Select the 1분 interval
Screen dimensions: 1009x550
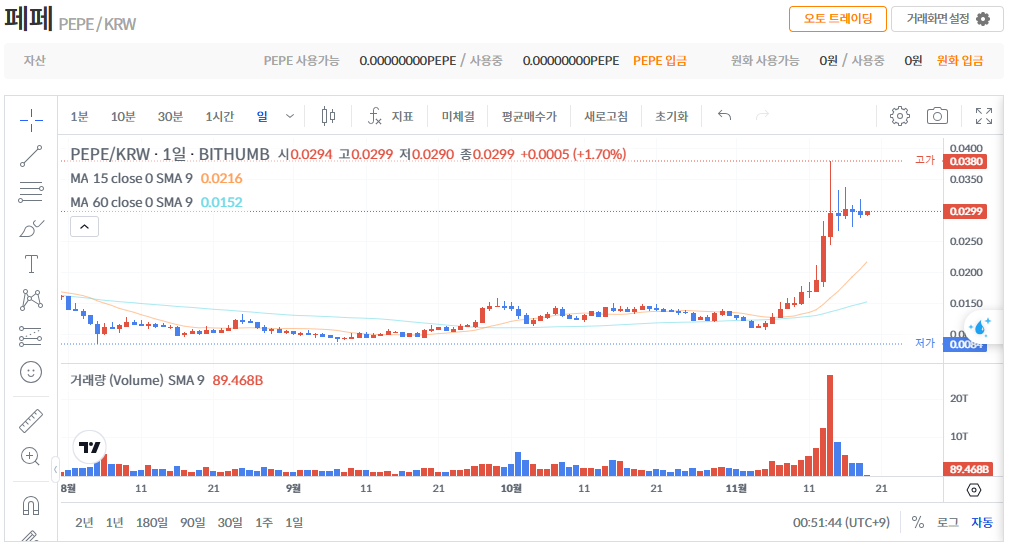(79, 116)
